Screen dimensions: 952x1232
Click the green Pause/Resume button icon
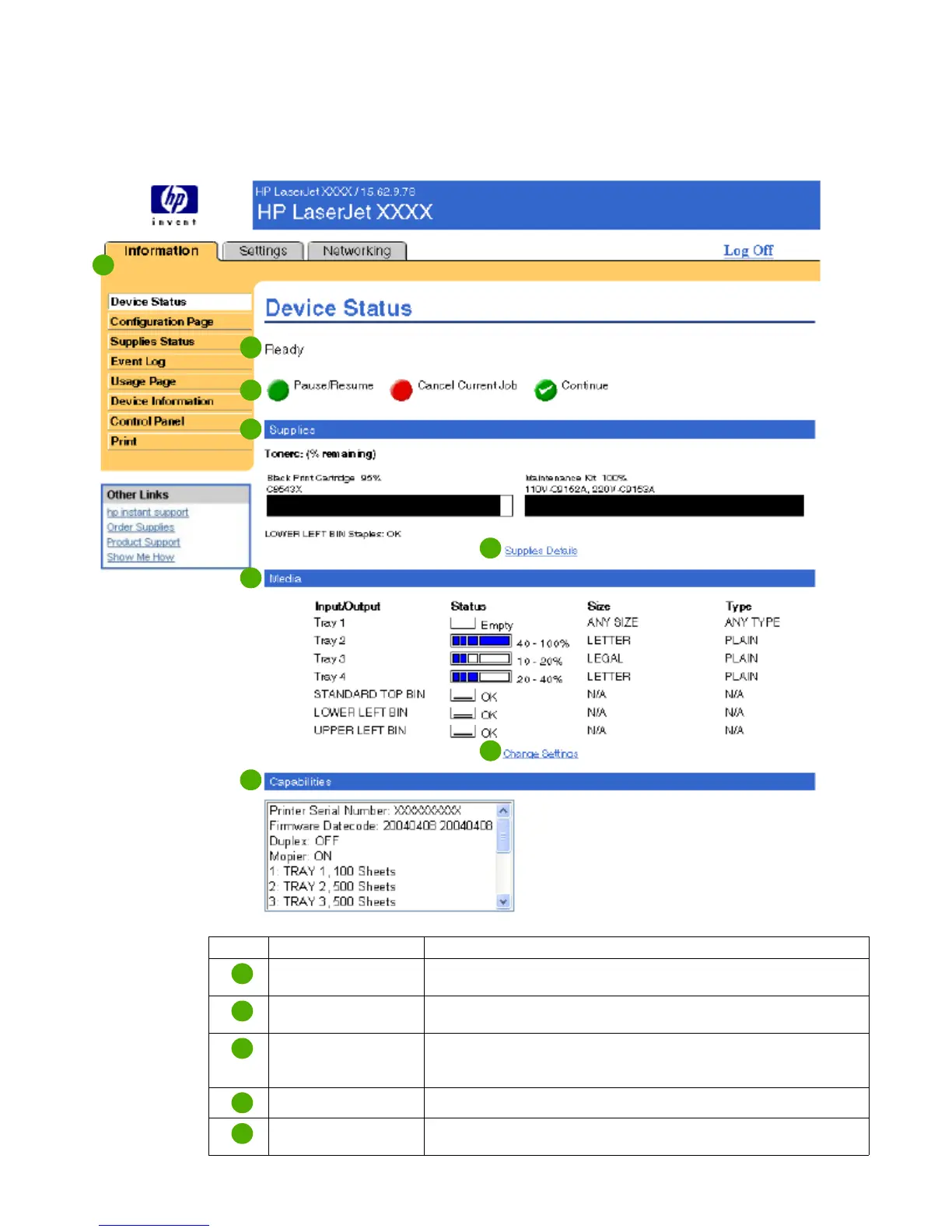278,390
